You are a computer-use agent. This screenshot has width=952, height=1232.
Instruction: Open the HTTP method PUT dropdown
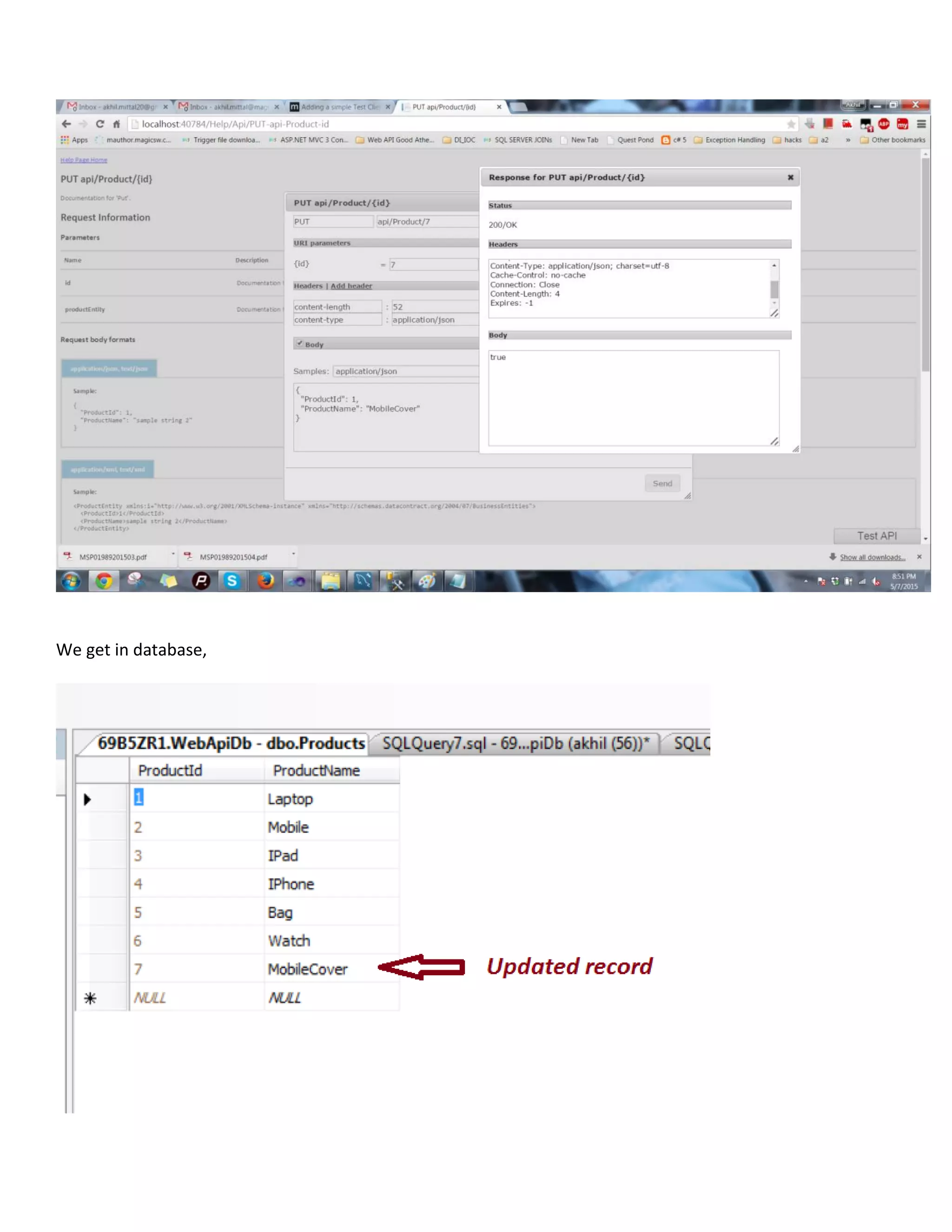(333, 222)
